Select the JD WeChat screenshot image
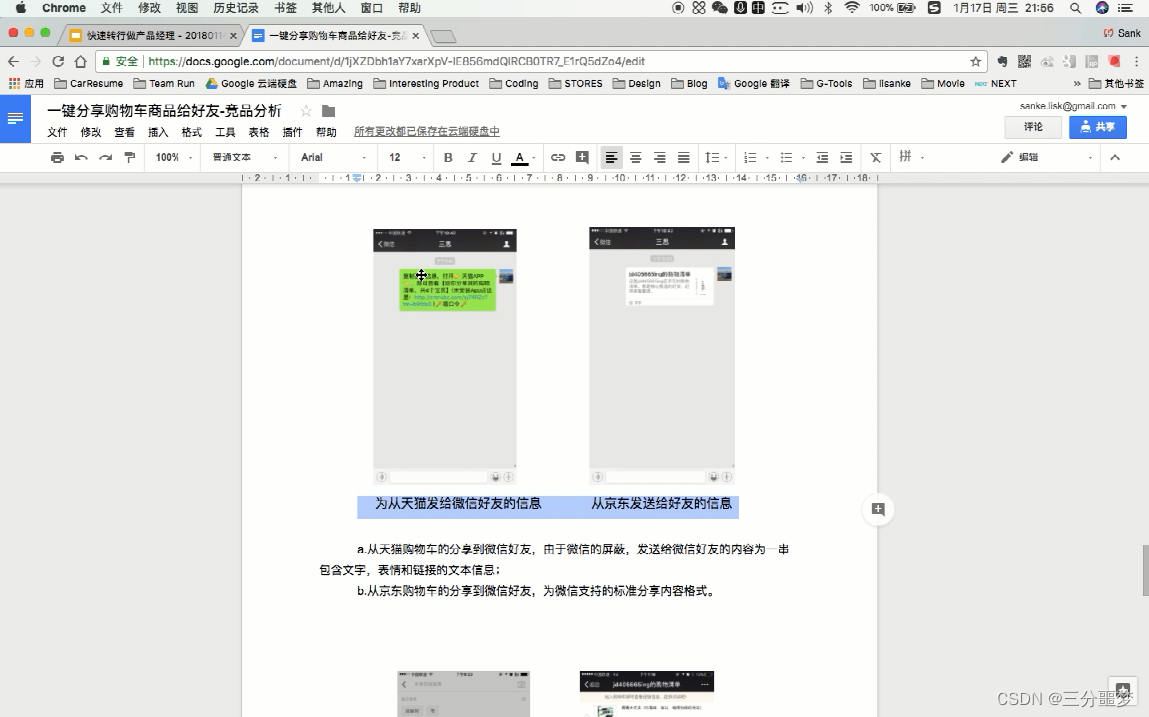 (x=662, y=356)
